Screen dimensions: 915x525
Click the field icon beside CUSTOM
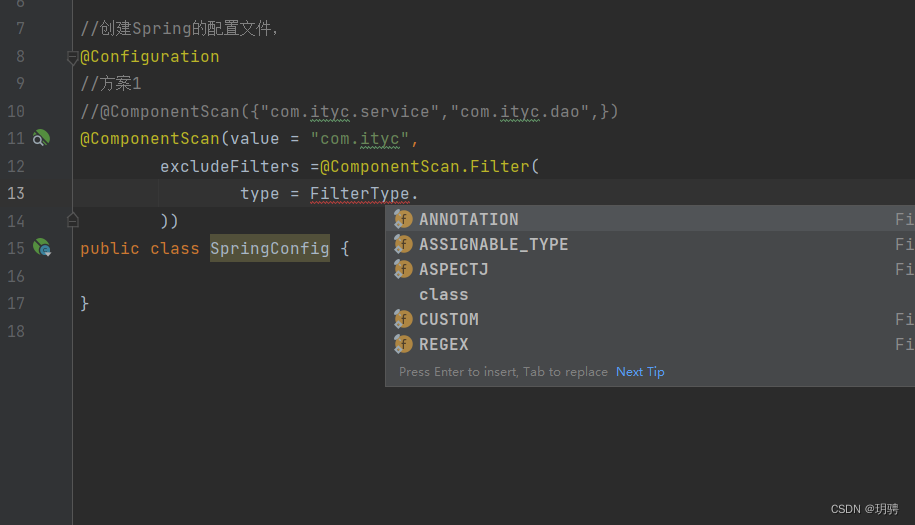(x=403, y=320)
